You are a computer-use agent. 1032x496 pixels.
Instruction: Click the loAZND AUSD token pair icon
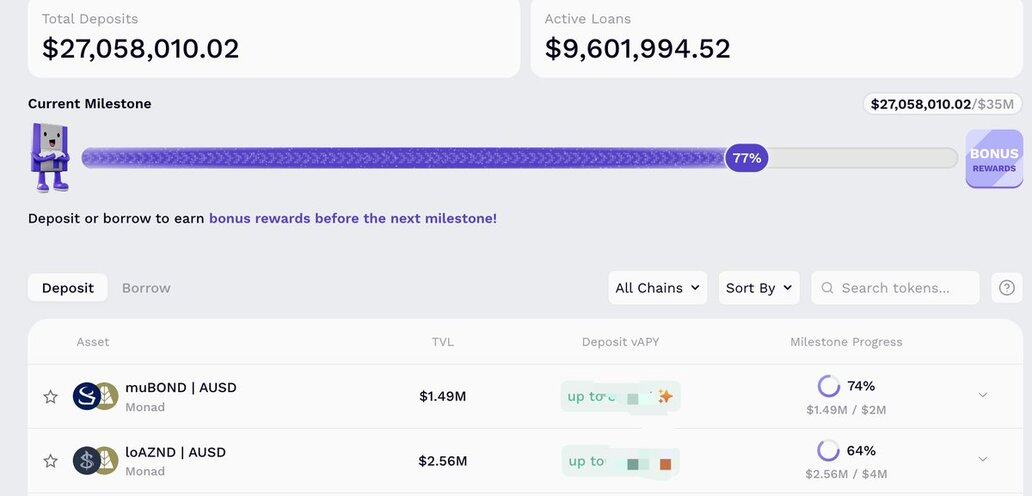pyautogui.click(x=95, y=461)
